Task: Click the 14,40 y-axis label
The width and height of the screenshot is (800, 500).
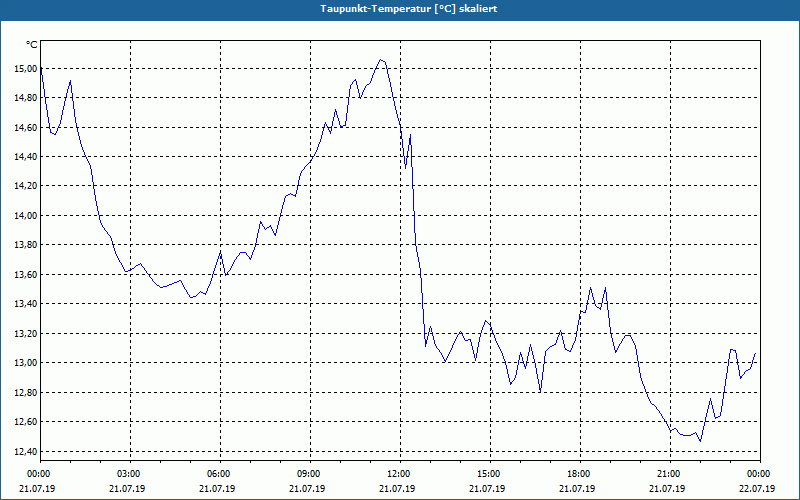Action: [x=25, y=157]
